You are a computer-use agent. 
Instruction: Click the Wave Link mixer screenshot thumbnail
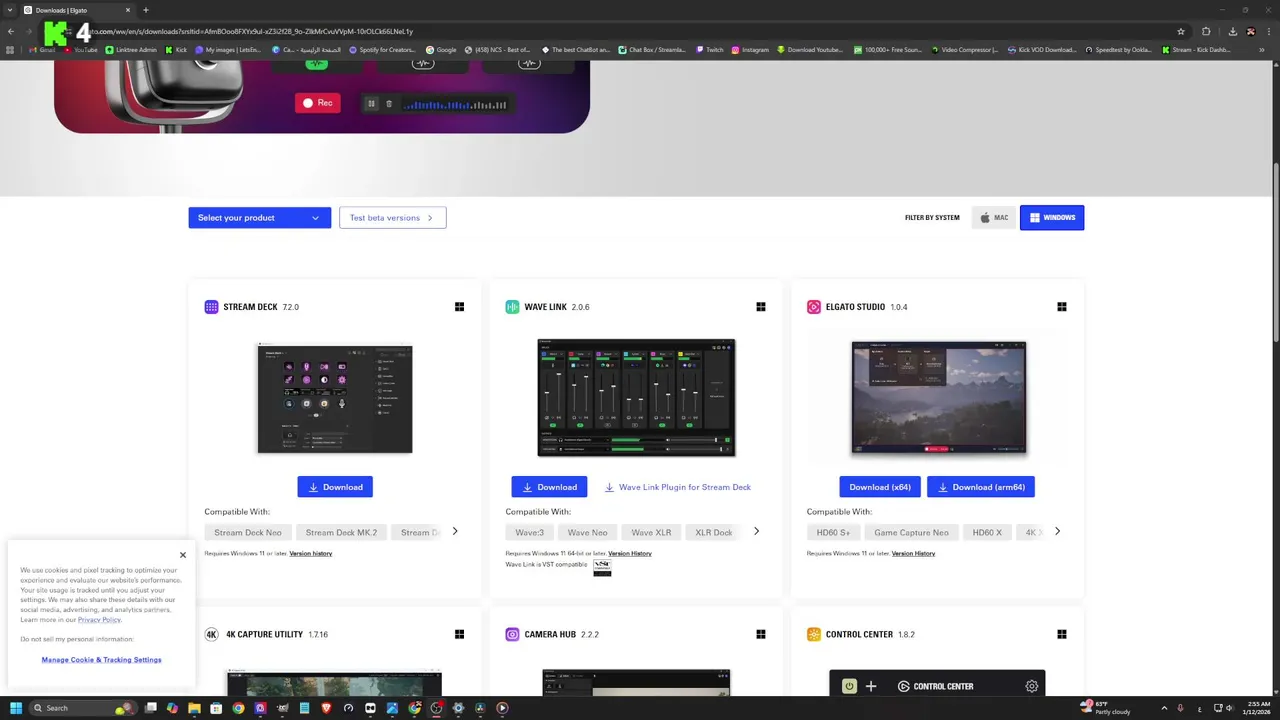[x=636, y=398]
